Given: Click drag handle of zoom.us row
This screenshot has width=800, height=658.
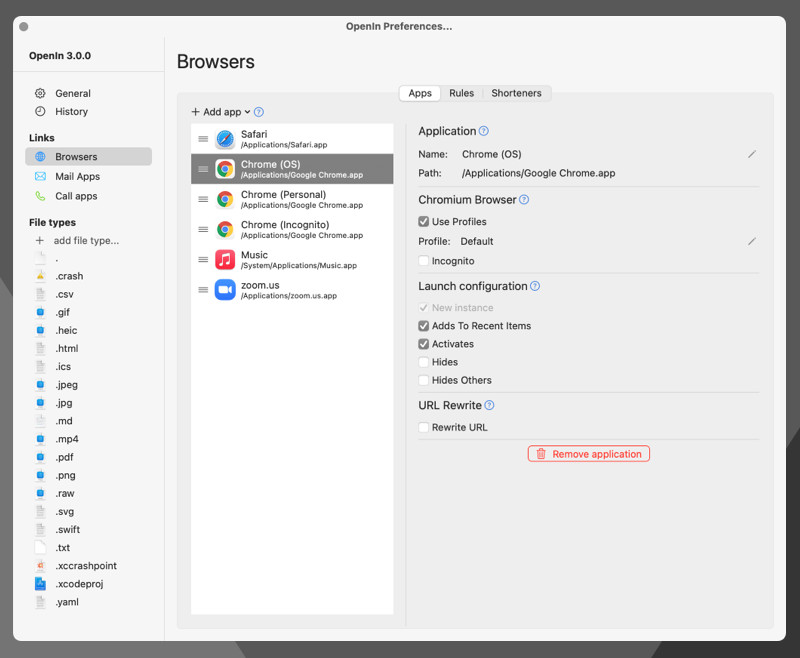Looking at the screenshot, I should (203, 290).
